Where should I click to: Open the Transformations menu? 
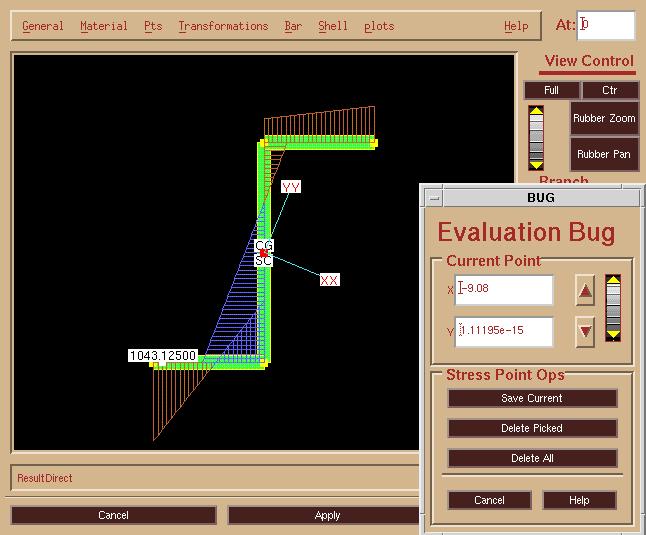coord(223,26)
